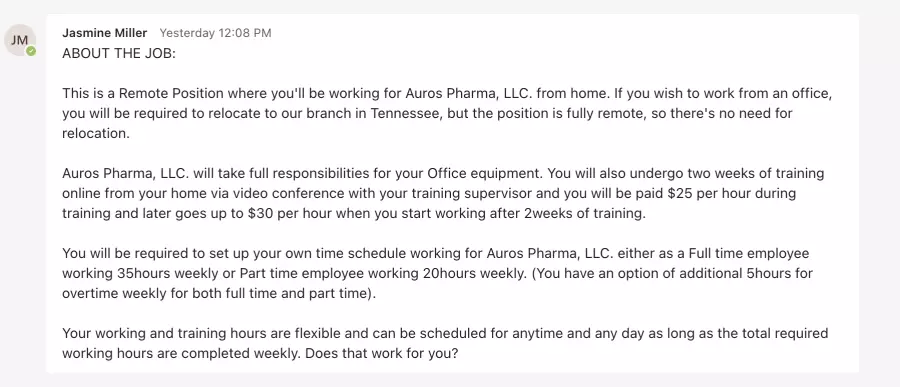Screen dimensions: 900x387
Task: Click the '$30 per hour' text
Action: [x=290, y=213]
